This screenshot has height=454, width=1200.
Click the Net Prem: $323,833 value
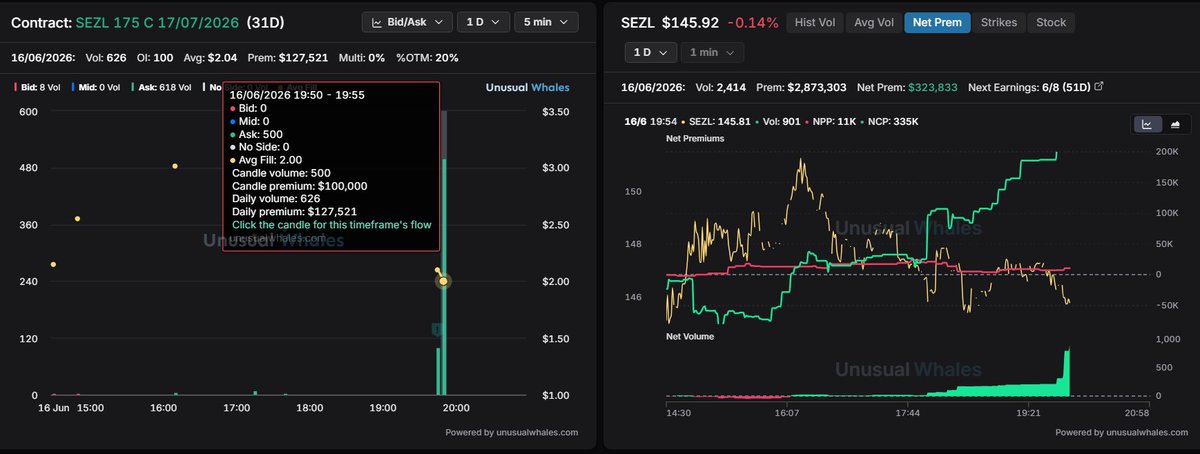(x=906, y=87)
